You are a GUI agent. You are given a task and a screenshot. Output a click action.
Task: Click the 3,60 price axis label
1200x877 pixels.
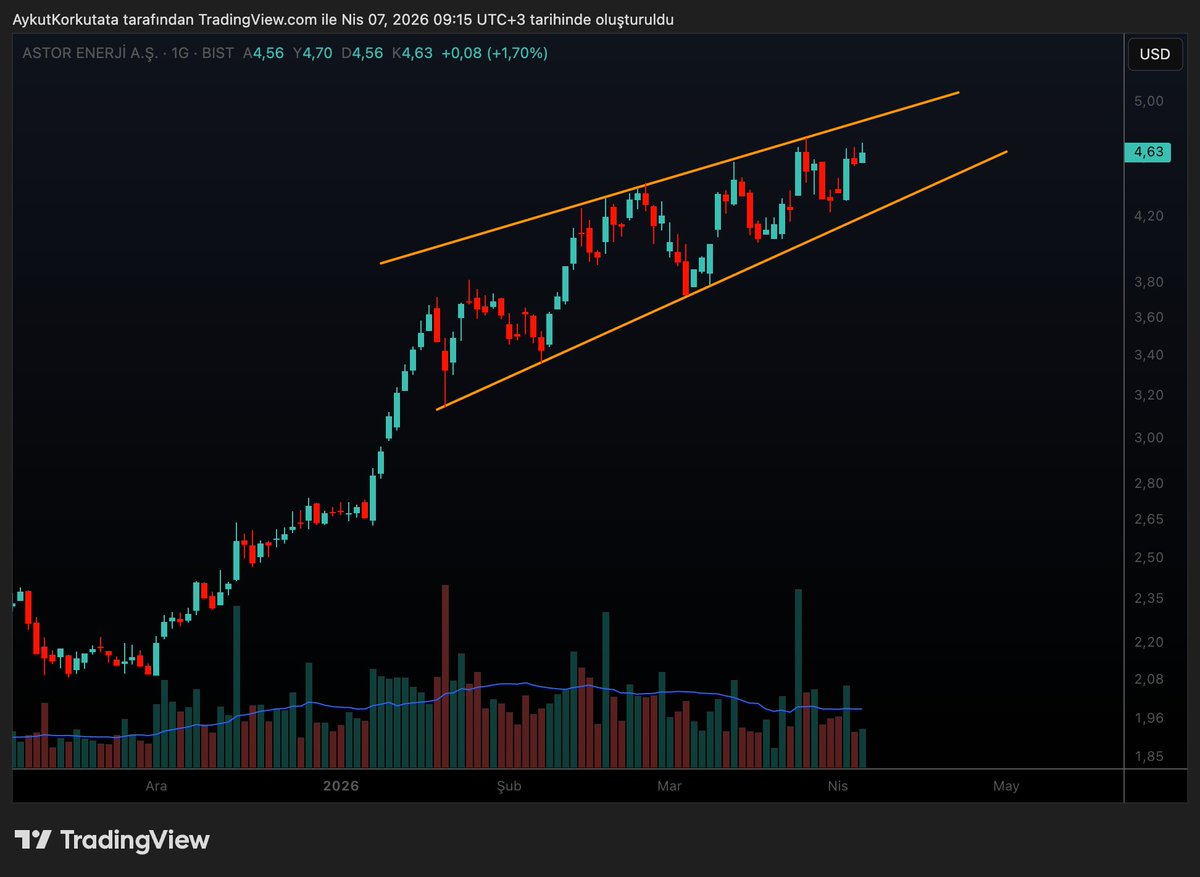click(x=1148, y=317)
